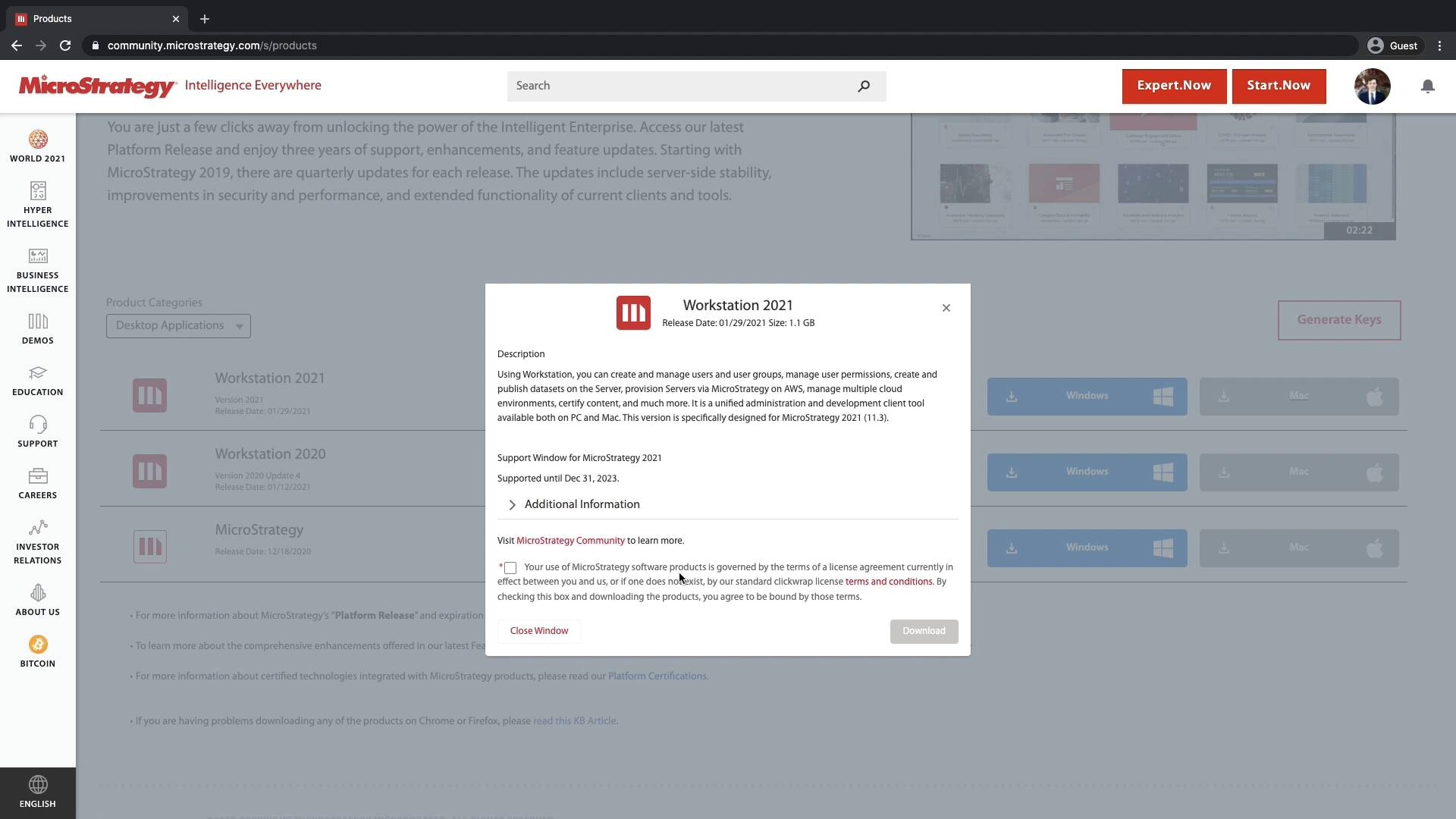Click inside the Search input field
Screen dimensions: 1456x819
[682, 86]
